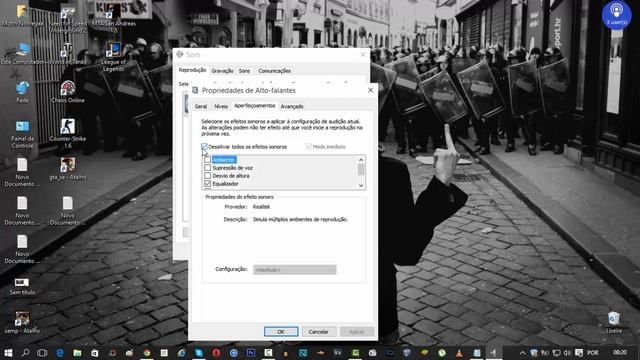Enable the Desvio de altura checkbox
This screenshot has width=640, height=360.
coord(207,176)
